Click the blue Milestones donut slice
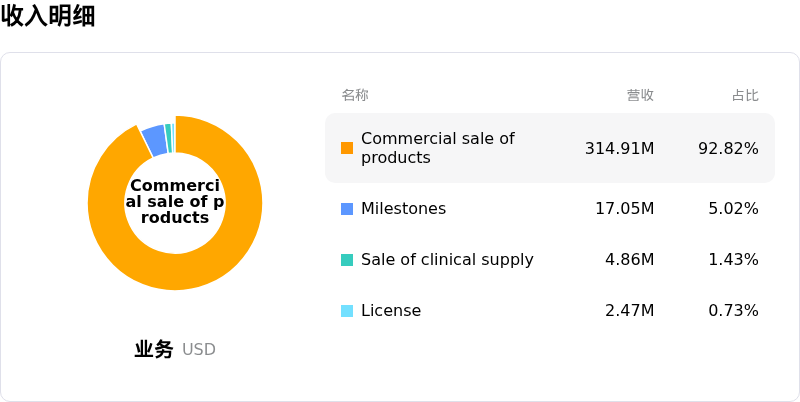This screenshot has height=402, width=800. 155,140
